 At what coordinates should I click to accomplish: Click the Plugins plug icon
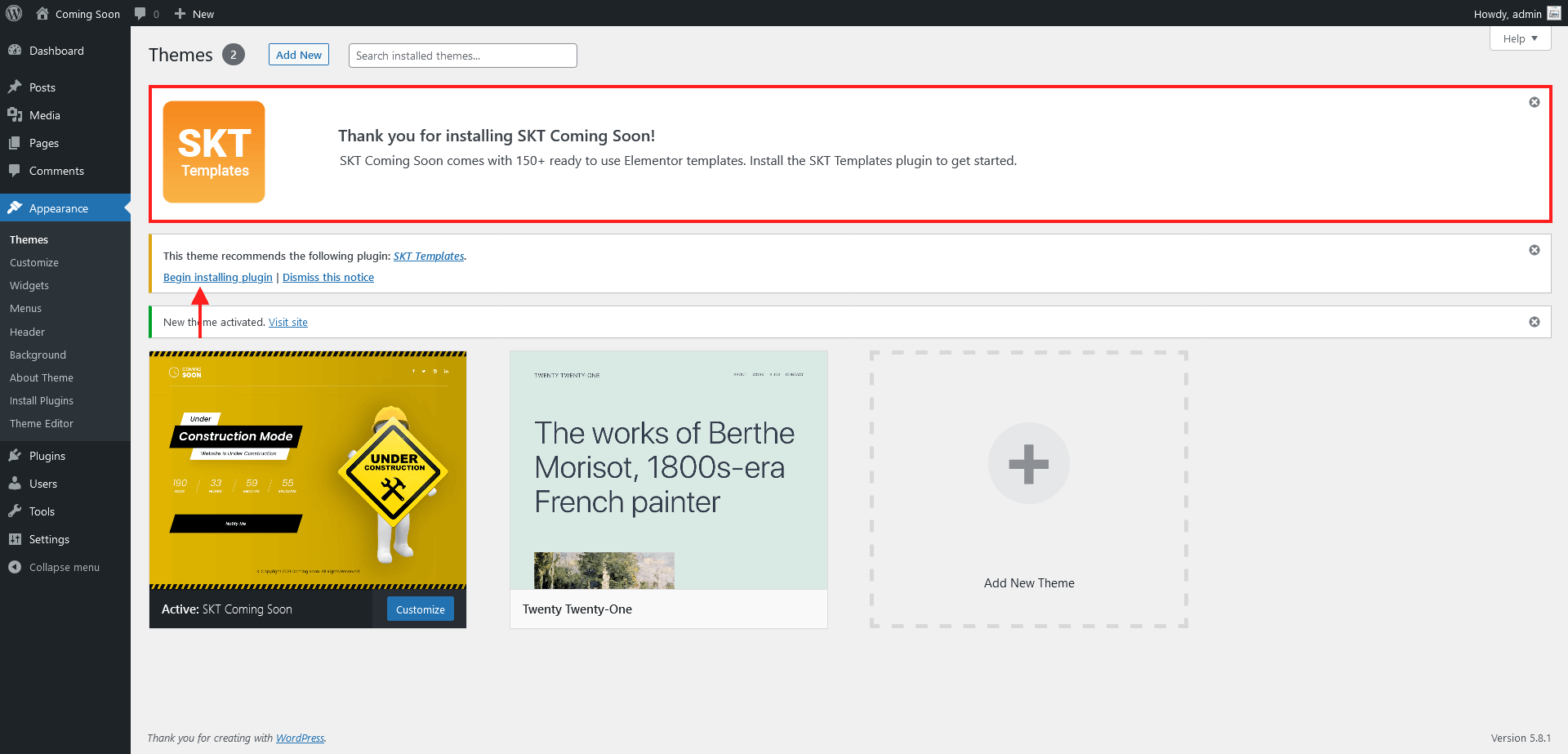coord(15,455)
